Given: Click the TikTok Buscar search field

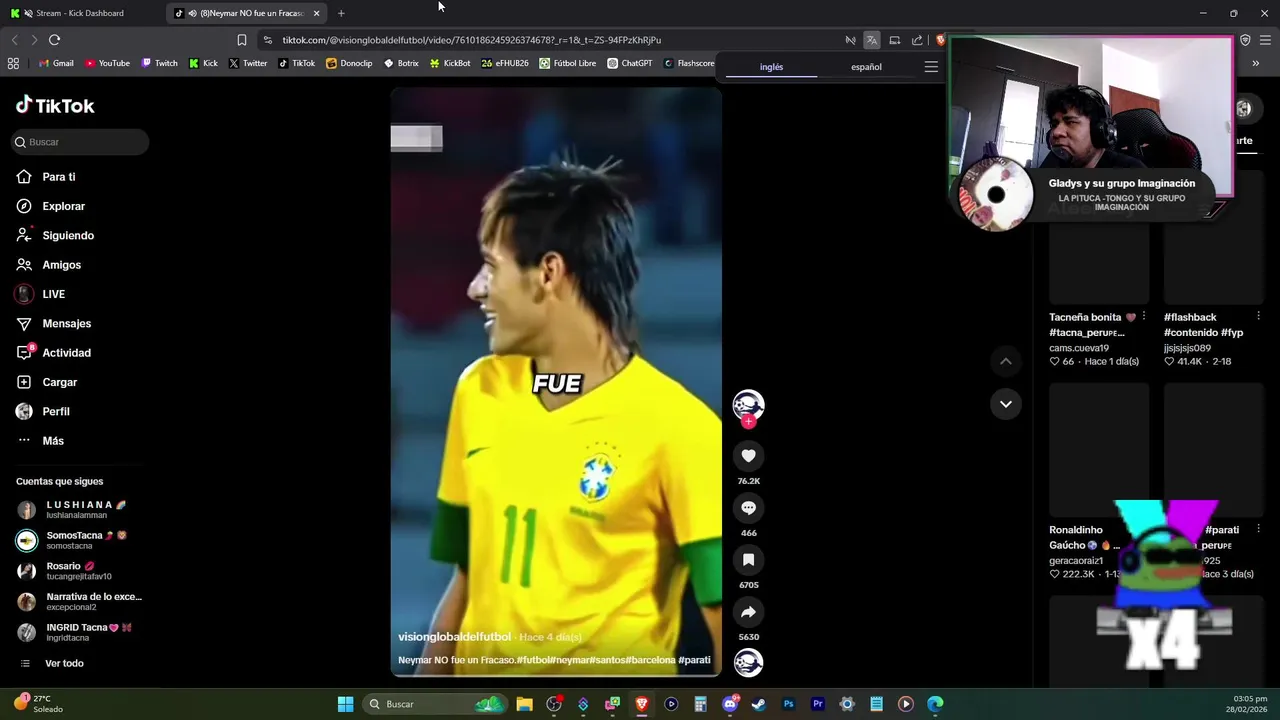Looking at the screenshot, I should coord(80,142).
